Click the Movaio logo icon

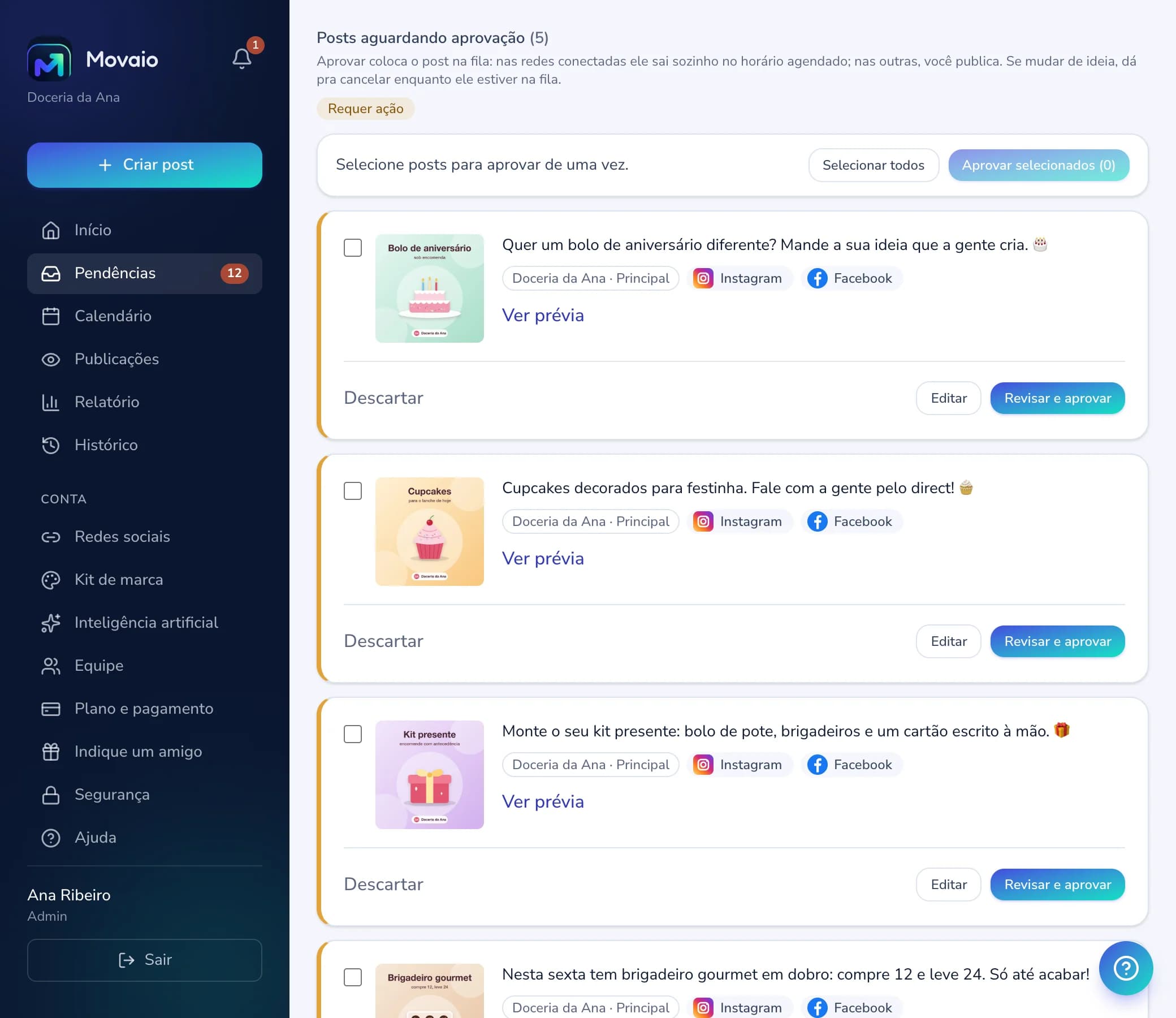click(49, 59)
